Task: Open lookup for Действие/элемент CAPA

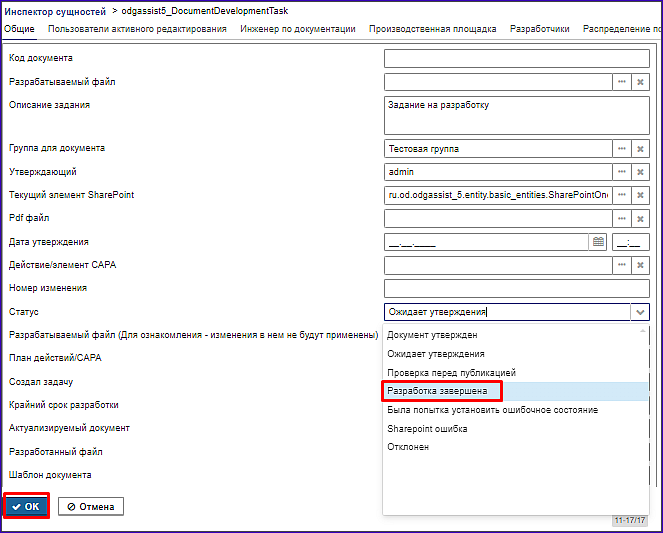Action: 622,265
